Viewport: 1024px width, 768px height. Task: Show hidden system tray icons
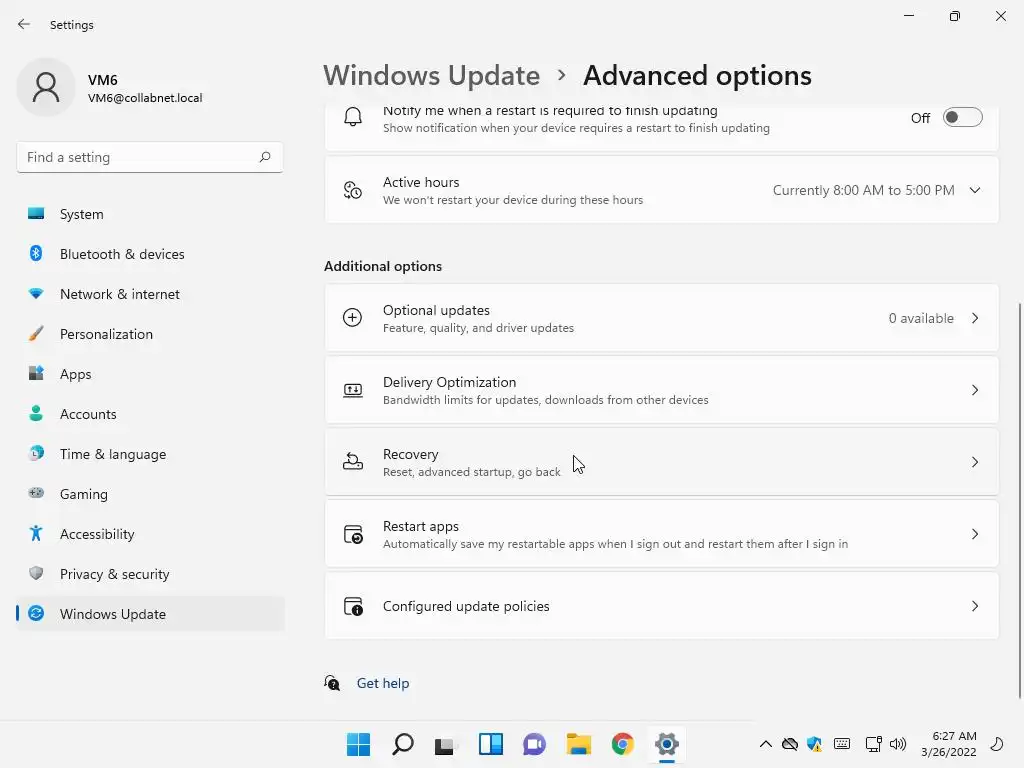pos(765,744)
